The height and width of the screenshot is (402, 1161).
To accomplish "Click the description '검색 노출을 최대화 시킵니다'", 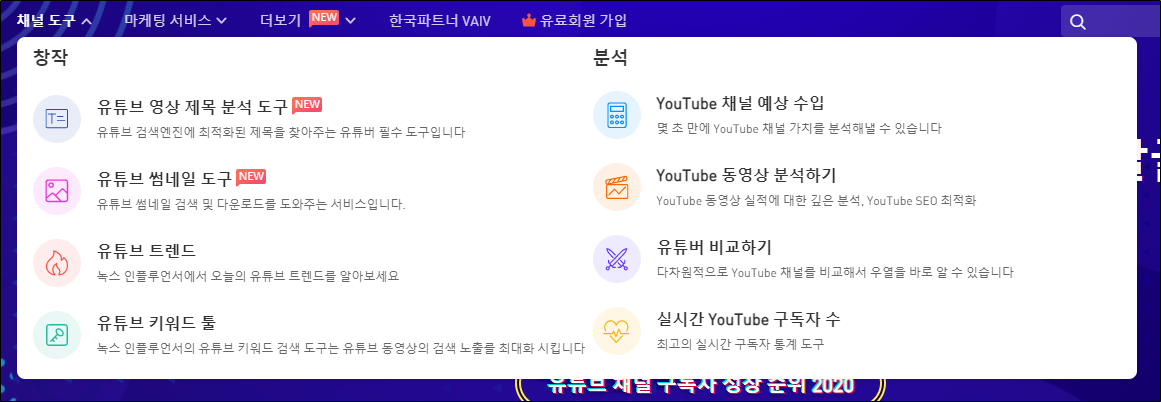I will pos(507,348).
